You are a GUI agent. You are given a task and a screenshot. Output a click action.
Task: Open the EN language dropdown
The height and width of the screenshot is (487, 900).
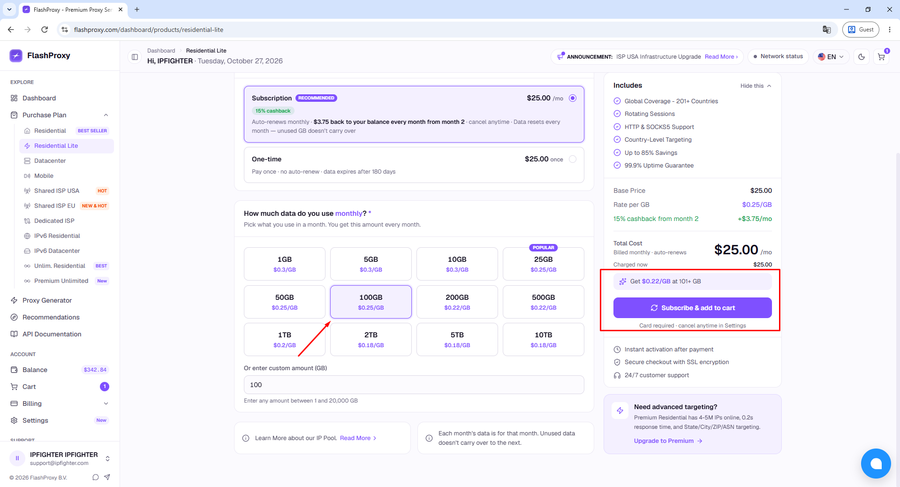[x=831, y=57]
